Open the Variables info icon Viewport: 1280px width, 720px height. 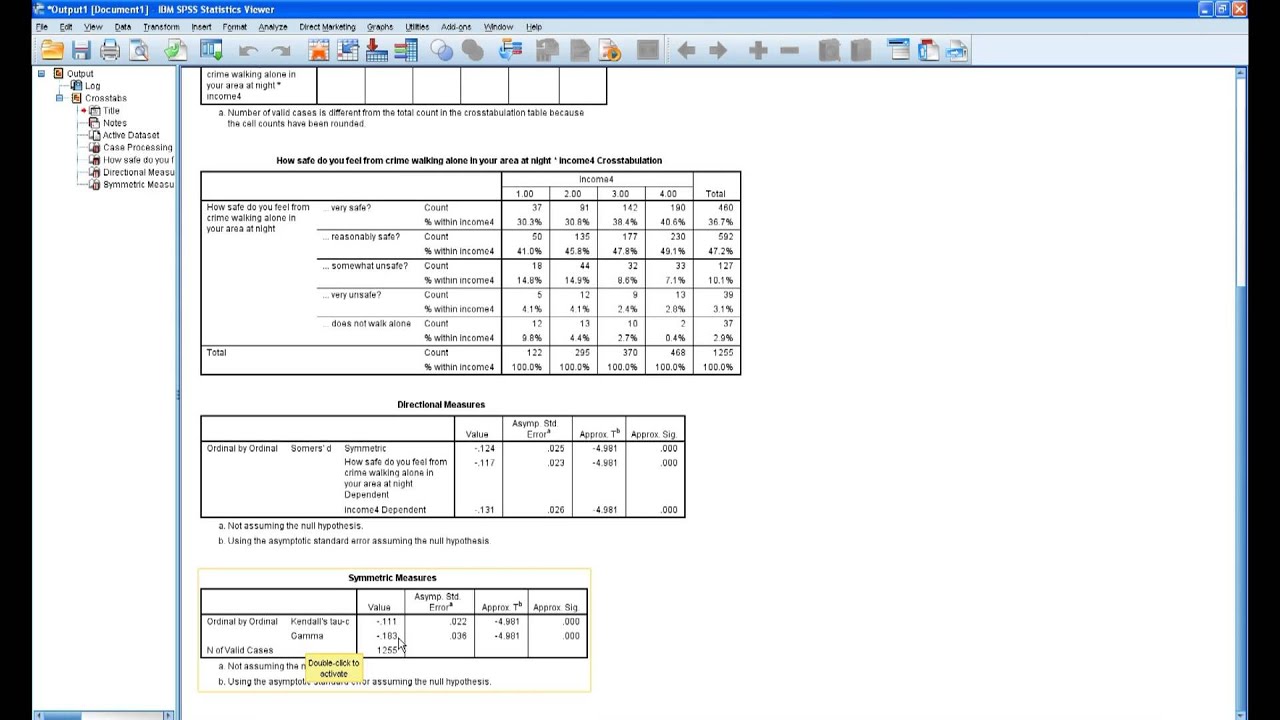pyautogui.click(x=405, y=50)
